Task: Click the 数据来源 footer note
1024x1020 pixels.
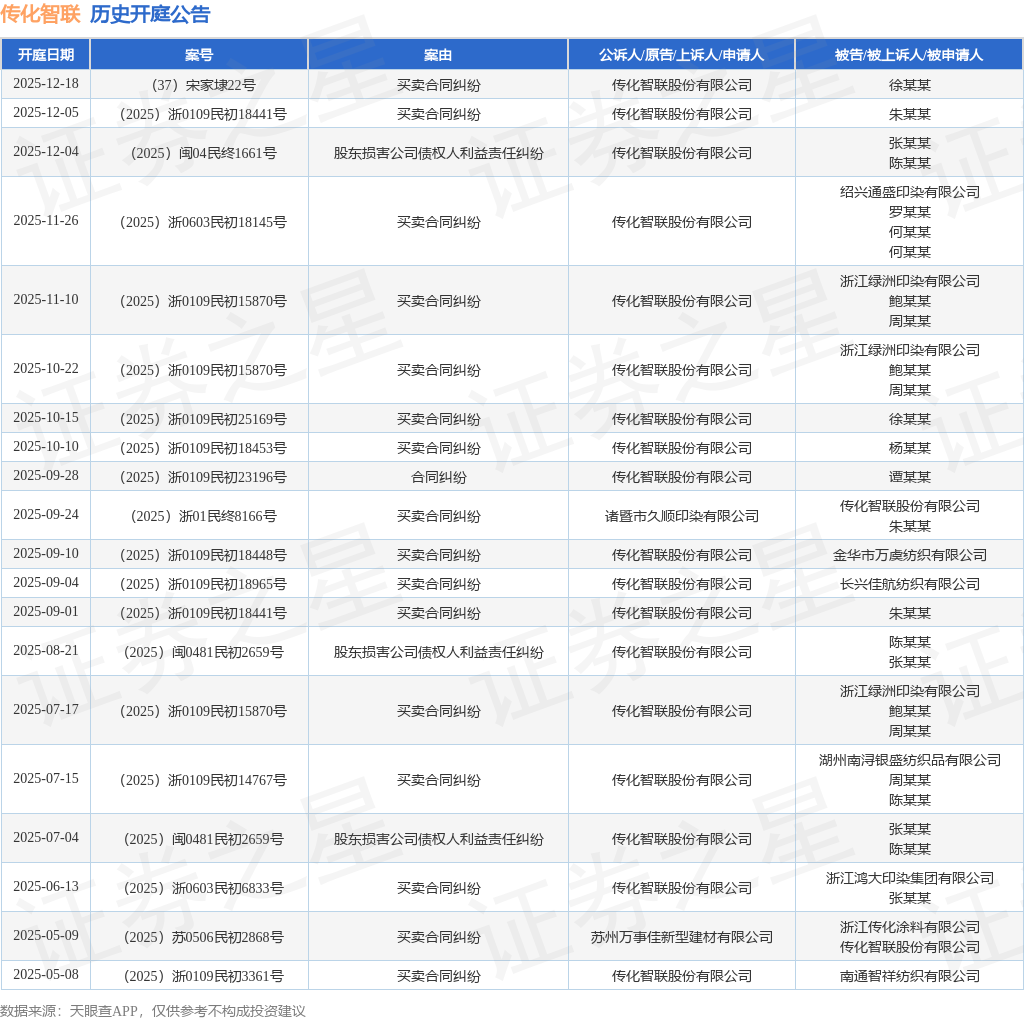Action: 153,1012
